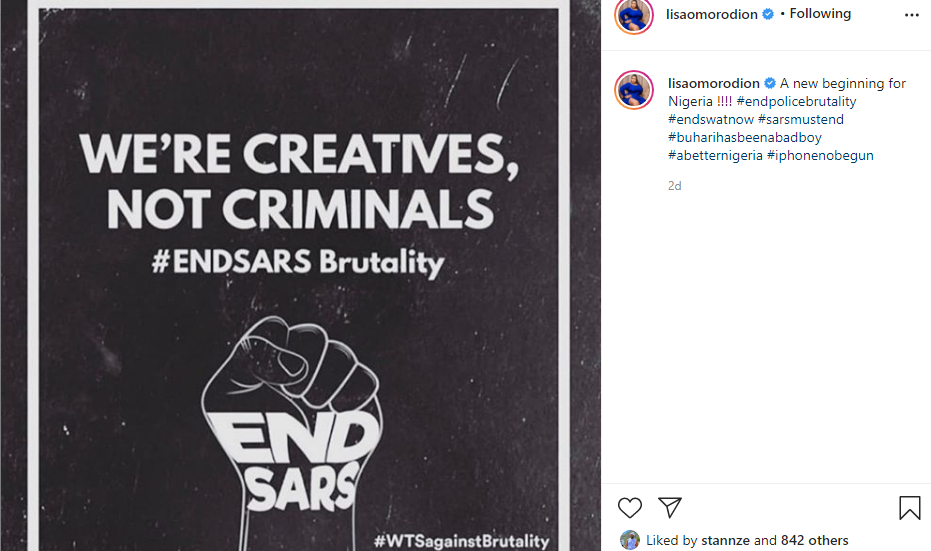Click the lisaomorodion username in caption
Viewport: 931px width, 551px height.
point(712,83)
